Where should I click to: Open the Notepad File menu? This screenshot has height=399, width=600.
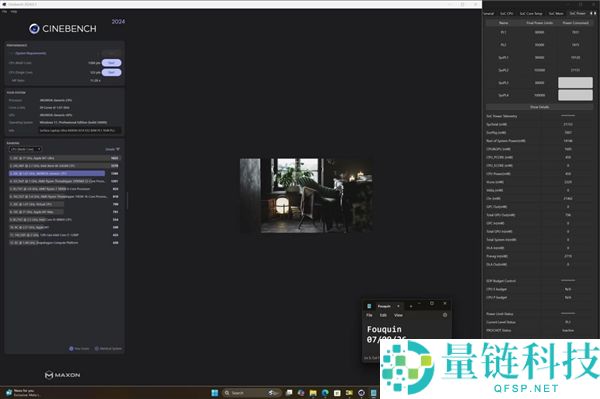[369, 315]
